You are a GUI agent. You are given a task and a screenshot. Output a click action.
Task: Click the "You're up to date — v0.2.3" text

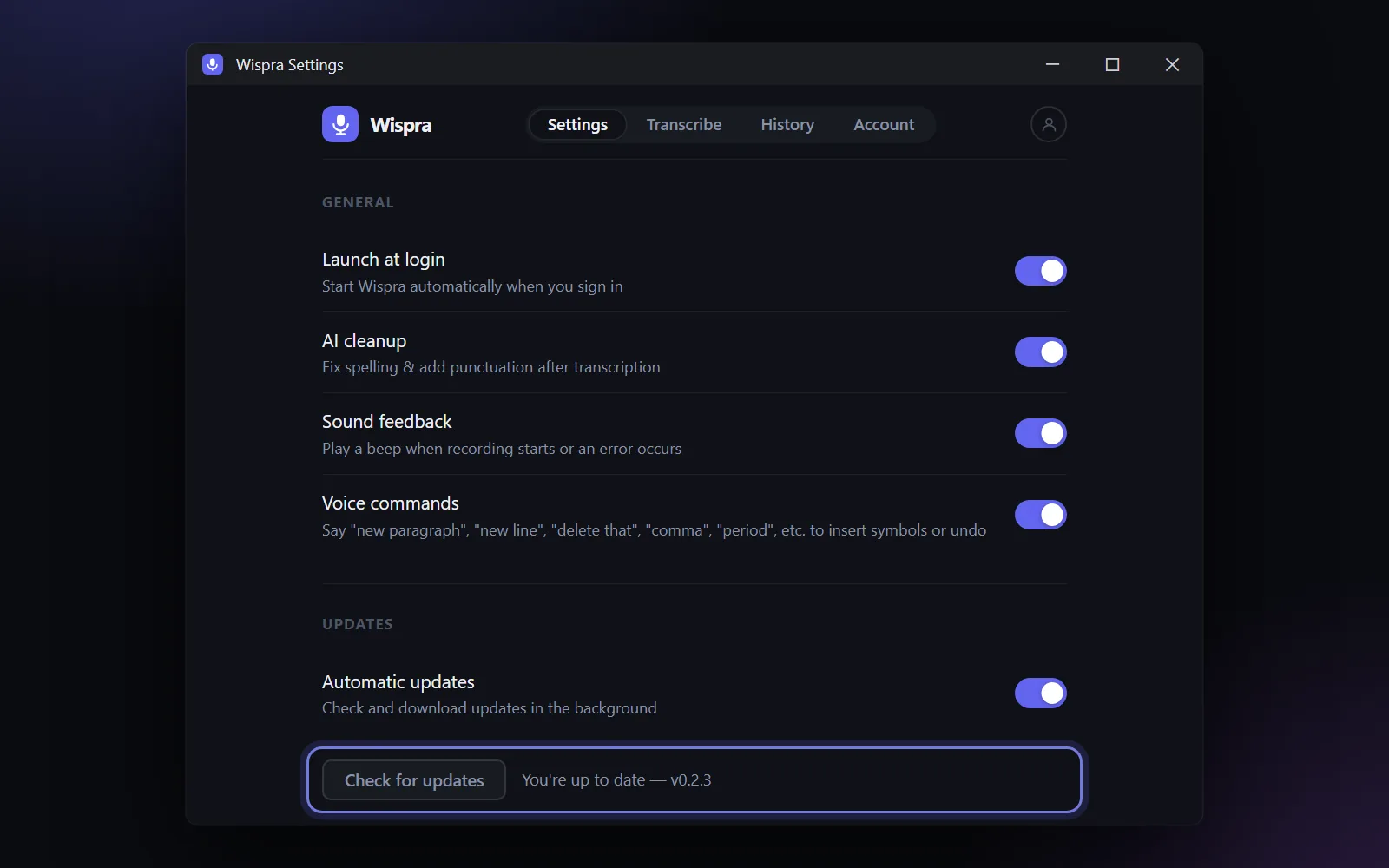tap(616, 779)
